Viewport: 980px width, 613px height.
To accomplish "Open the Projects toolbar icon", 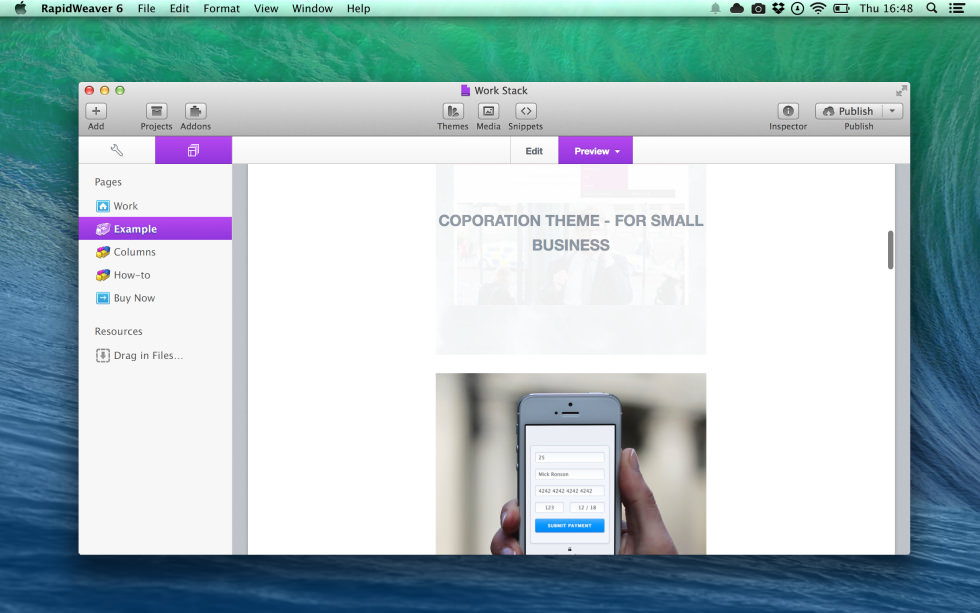I will (x=156, y=111).
